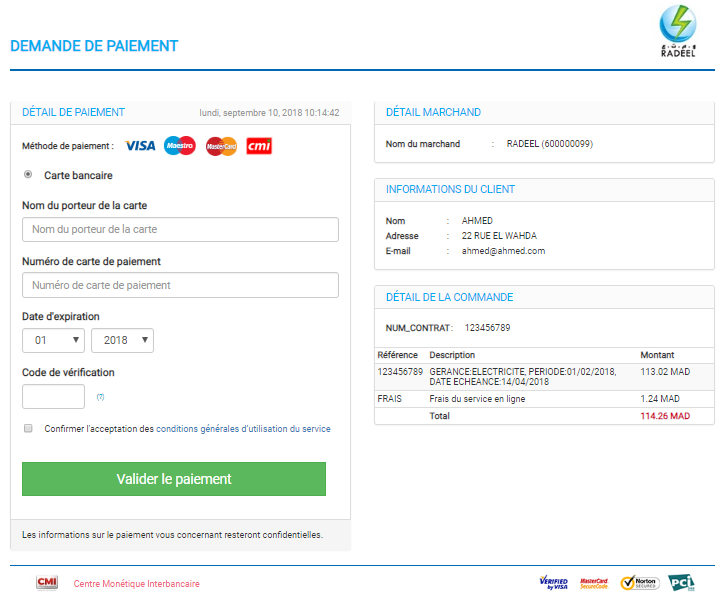Select the Carte bancaire radio button

click(28, 175)
